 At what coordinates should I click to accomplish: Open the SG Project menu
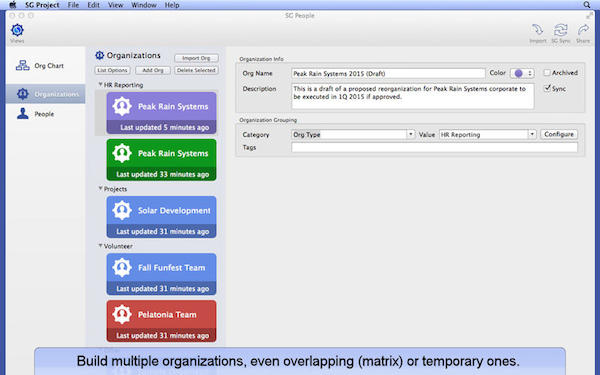pyautogui.click(x=42, y=5)
